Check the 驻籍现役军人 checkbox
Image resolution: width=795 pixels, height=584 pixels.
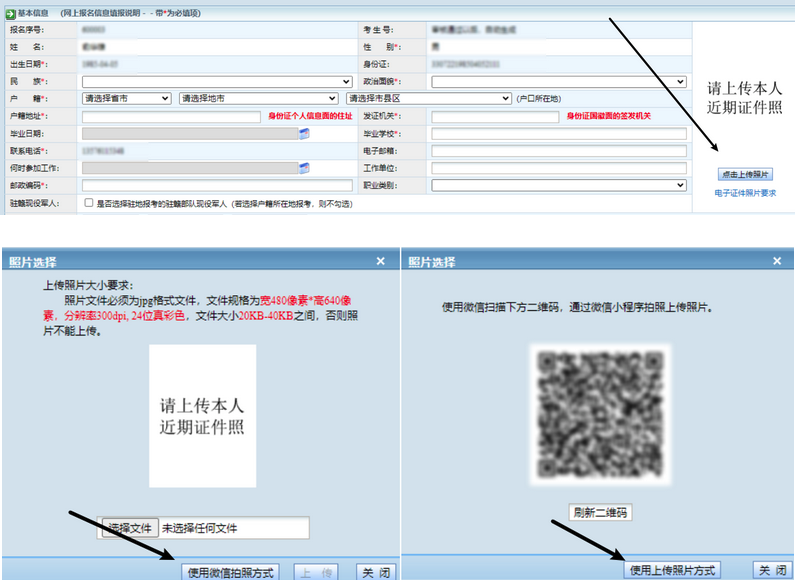(x=90, y=203)
